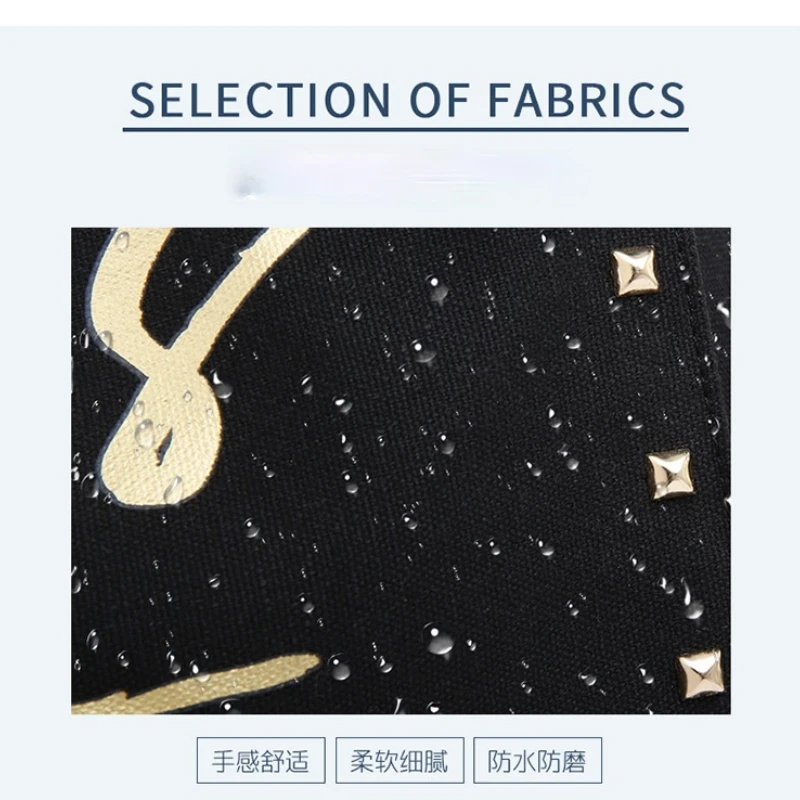The image size is (800, 800).
Task: Click the gold brush stroke at the fabric bottom
Action: [x=194, y=686]
